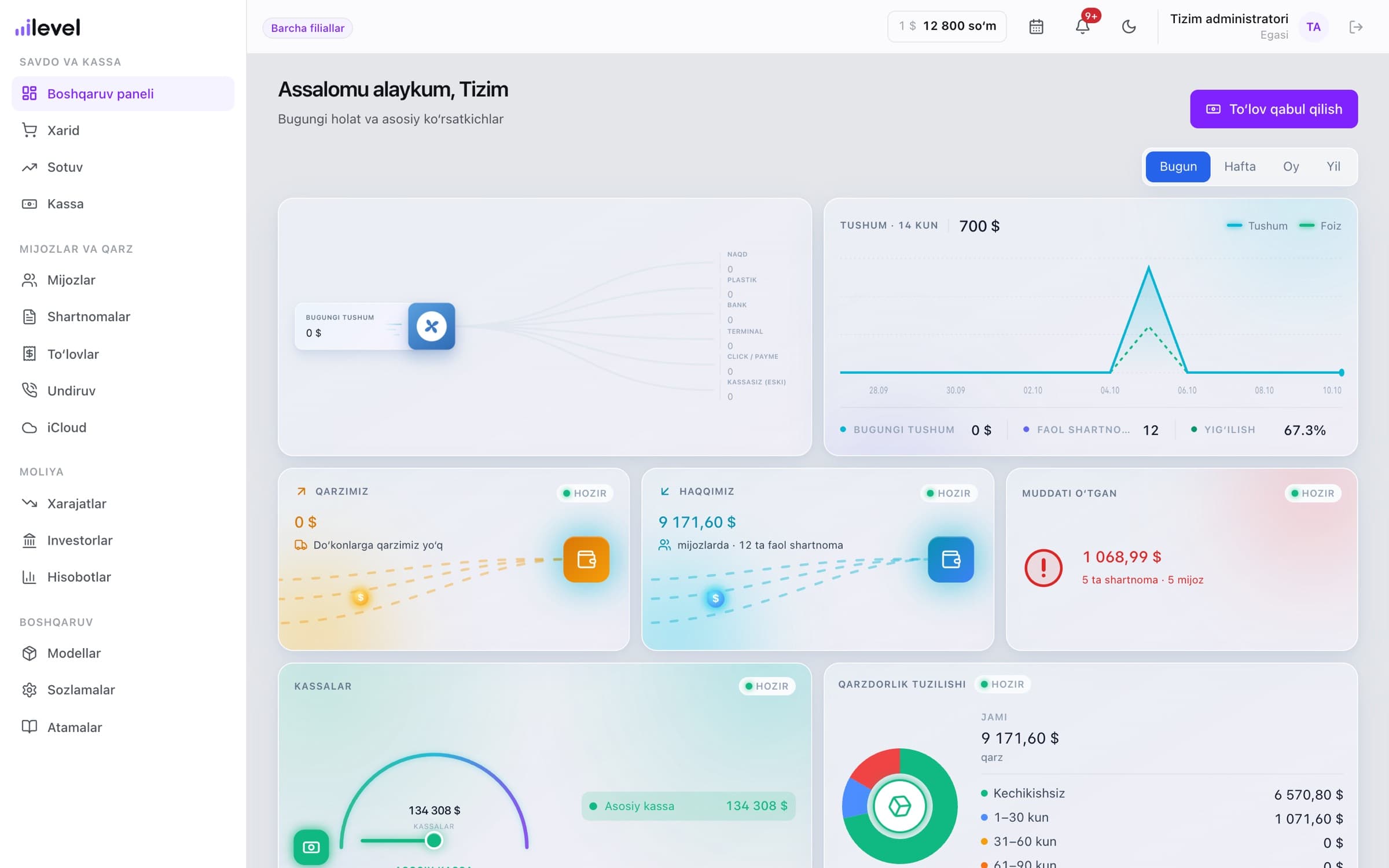This screenshot has width=1389, height=868.
Task: Click the green cash icon in Kassalar
Action: (311, 847)
